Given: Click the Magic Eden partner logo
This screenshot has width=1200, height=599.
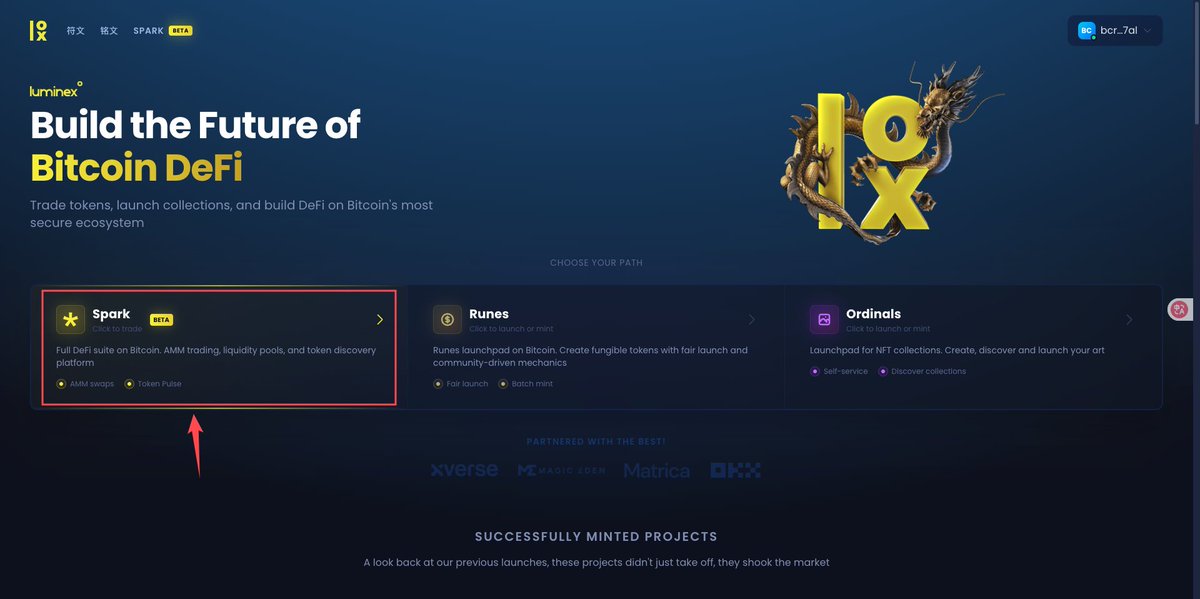Looking at the screenshot, I should [x=561, y=470].
